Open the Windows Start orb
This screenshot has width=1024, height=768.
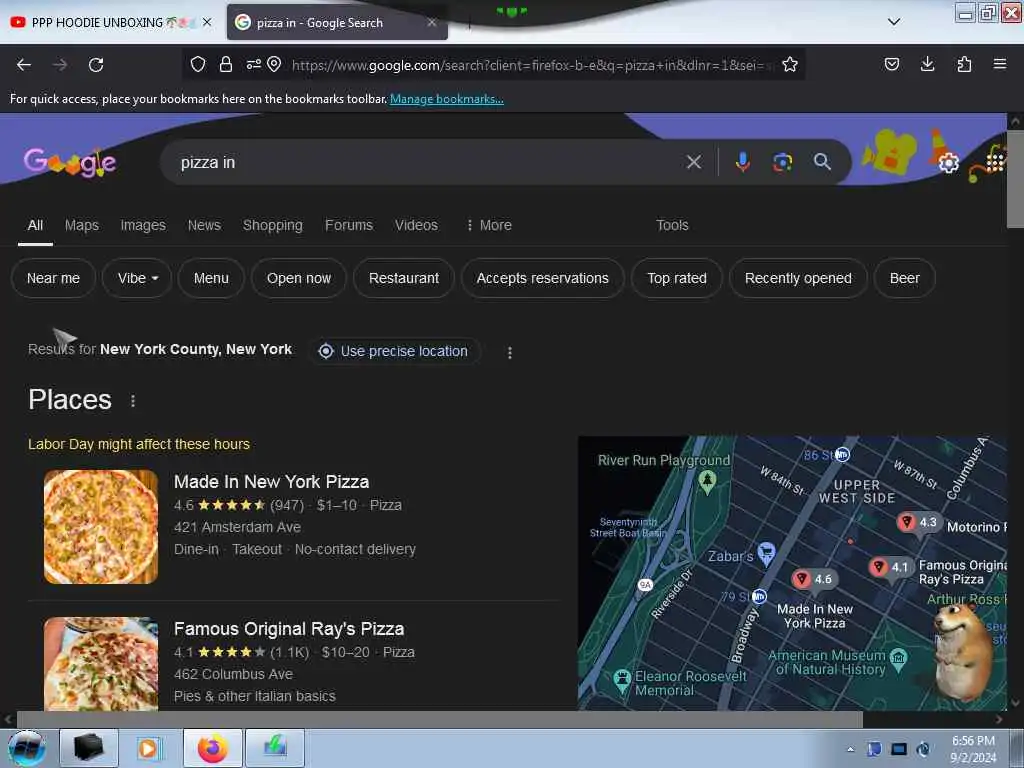(x=26, y=748)
